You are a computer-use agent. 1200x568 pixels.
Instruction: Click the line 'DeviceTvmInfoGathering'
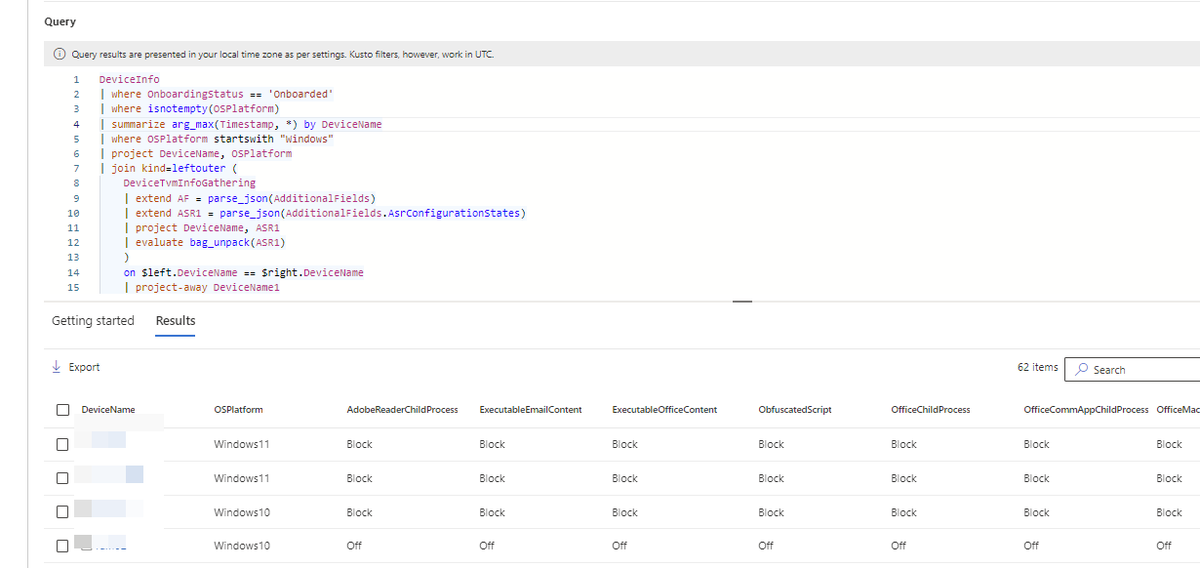(189, 183)
